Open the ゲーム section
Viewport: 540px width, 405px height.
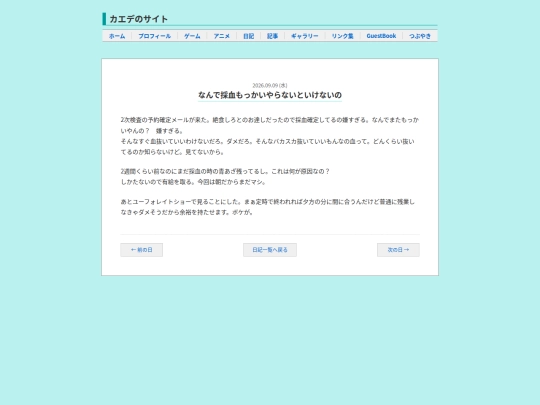[192, 36]
